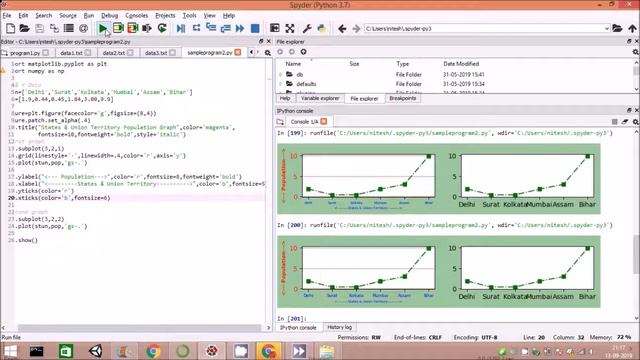Viewport: 640px width, 360px height.
Task: Interrupt kernel with console stop square
Action: pyautogui.click(x=614, y=122)
